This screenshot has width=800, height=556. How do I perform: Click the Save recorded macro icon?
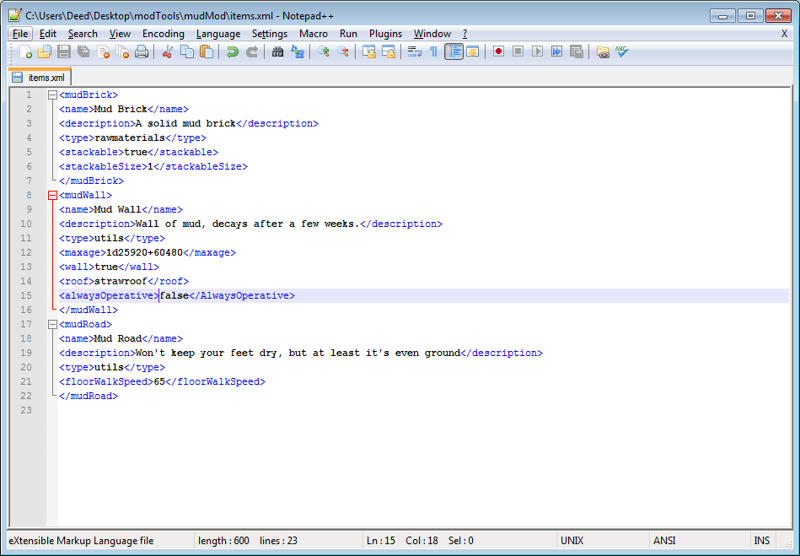[577, 52]
